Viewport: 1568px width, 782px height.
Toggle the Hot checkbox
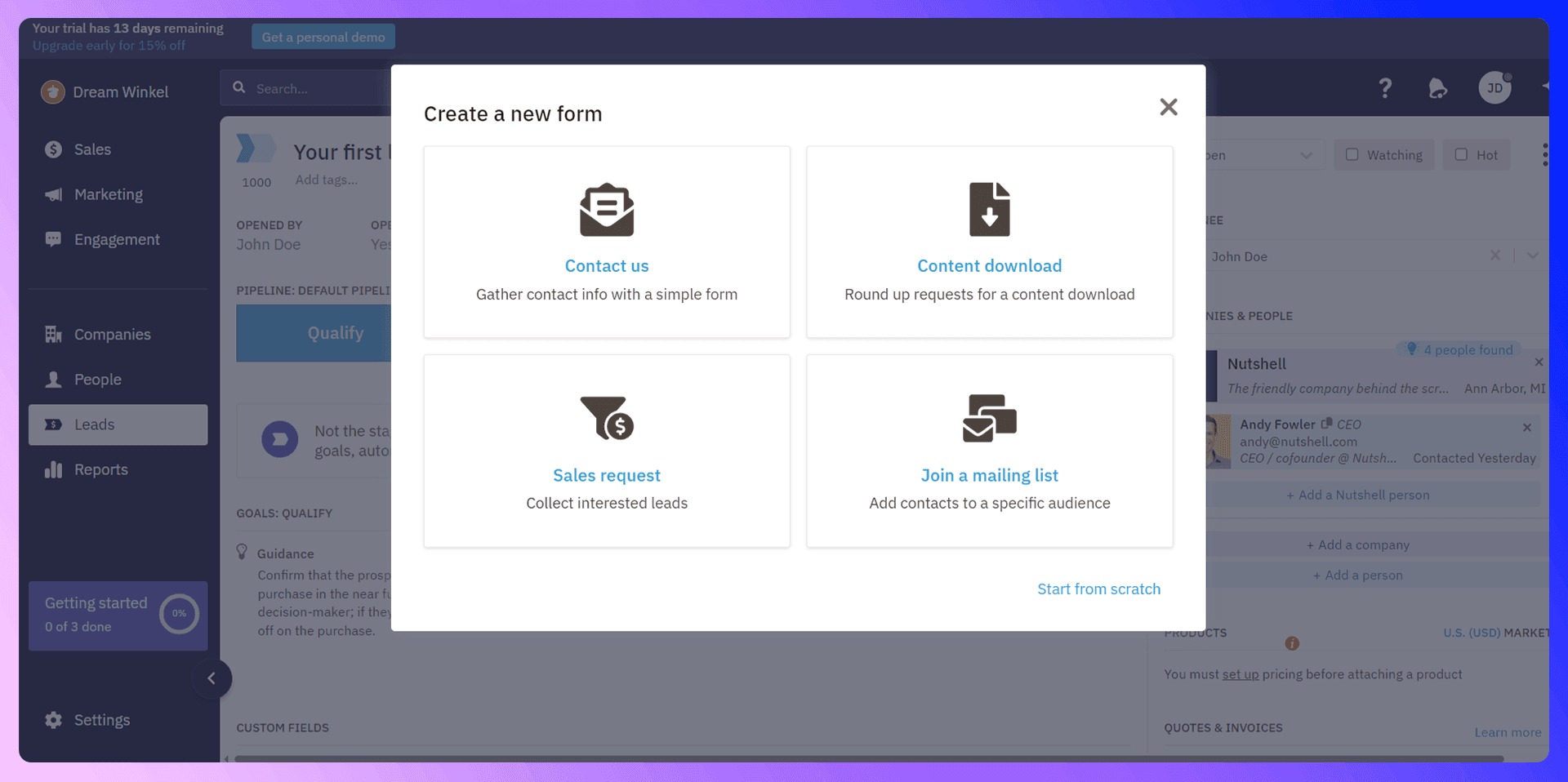[1461, 154]
